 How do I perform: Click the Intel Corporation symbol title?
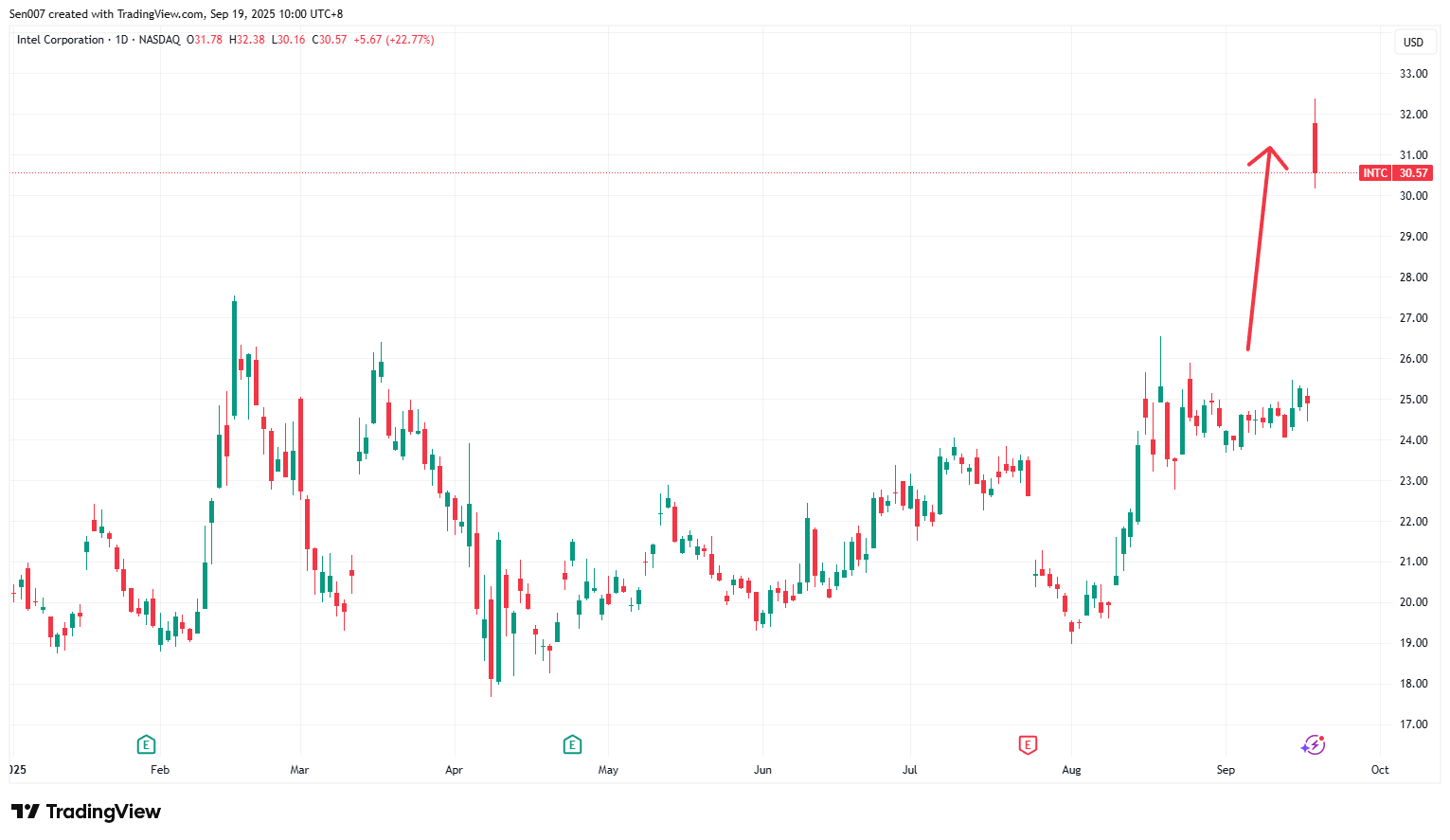click(x=61, y=40)
